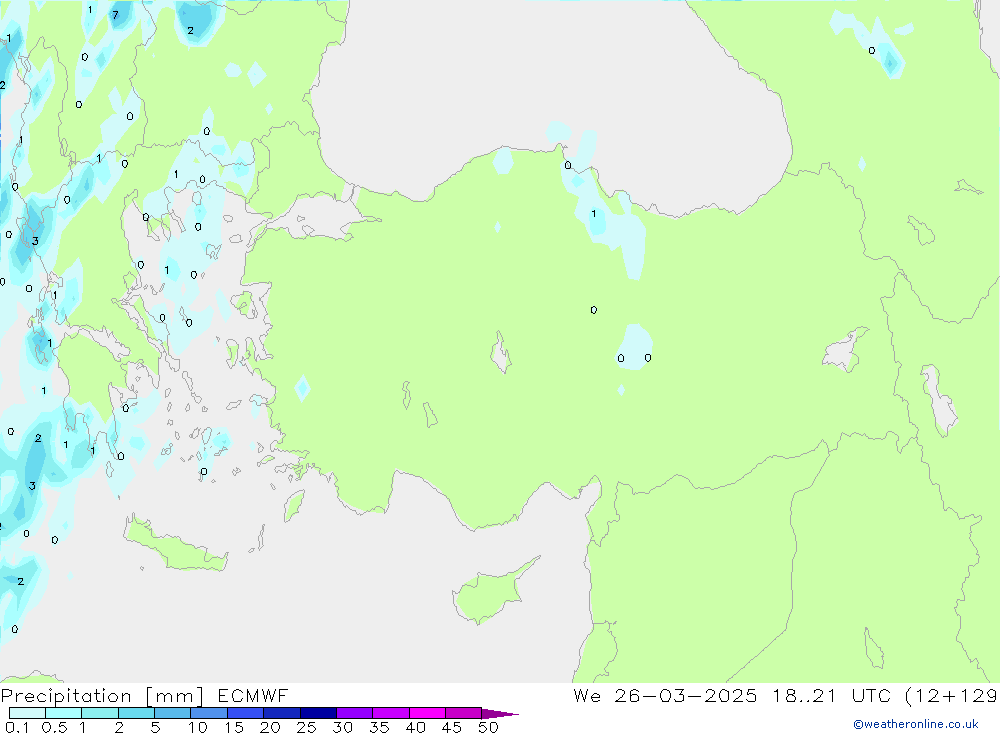Click the 5–10 mm legend swatch
1000x733 pixels.
tap(172, 713)
